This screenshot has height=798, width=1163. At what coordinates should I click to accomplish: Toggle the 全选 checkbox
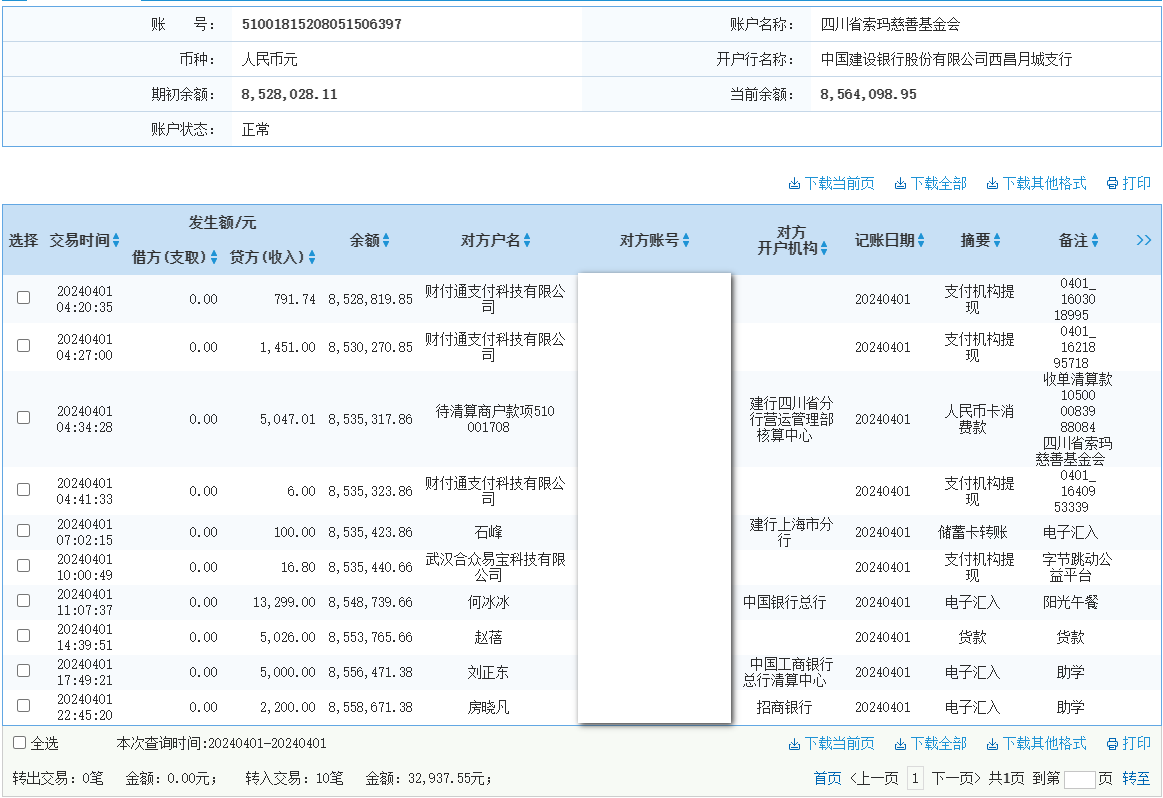pos(20,742)
